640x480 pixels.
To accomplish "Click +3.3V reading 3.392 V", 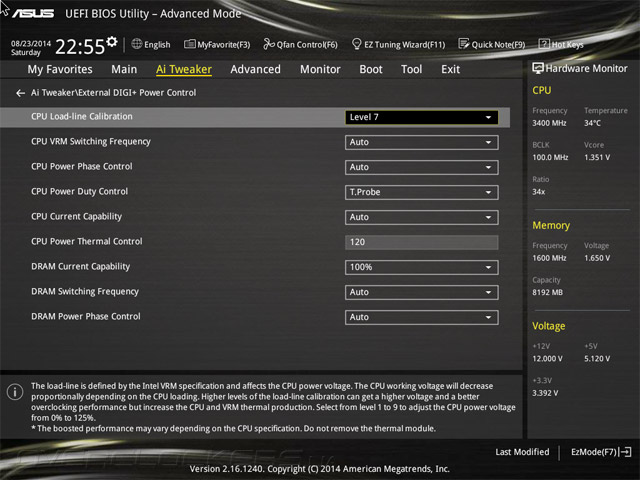I will coord(545,393).
